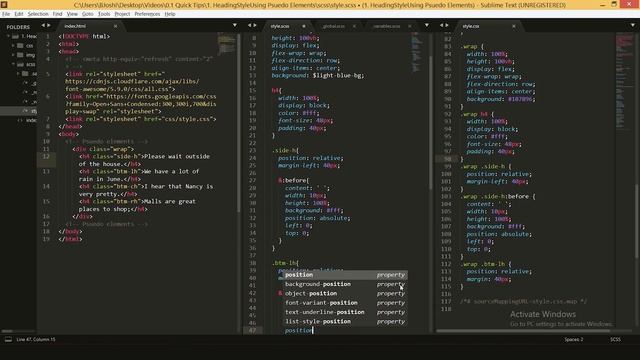Click horizontal scrollbar under style.css pane
Screen dimensions: 640x360
click(x=523, y=331)
